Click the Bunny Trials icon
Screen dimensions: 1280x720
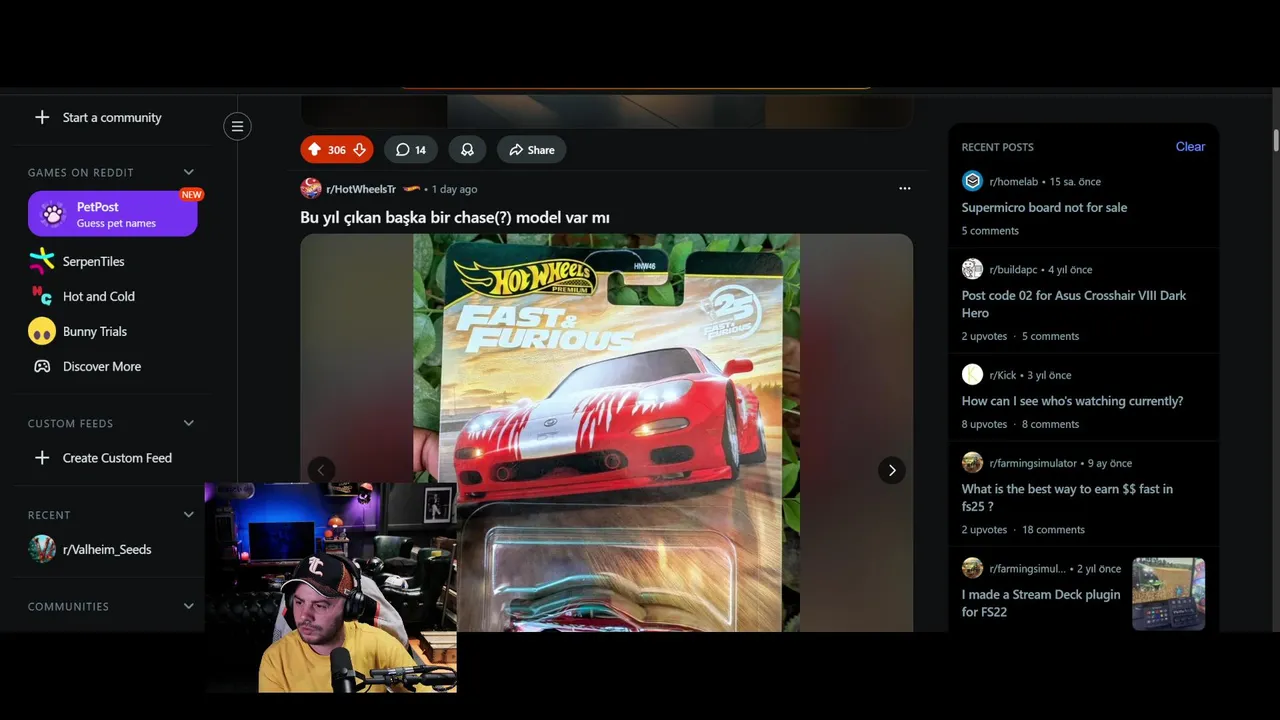(x=42, y=331)
